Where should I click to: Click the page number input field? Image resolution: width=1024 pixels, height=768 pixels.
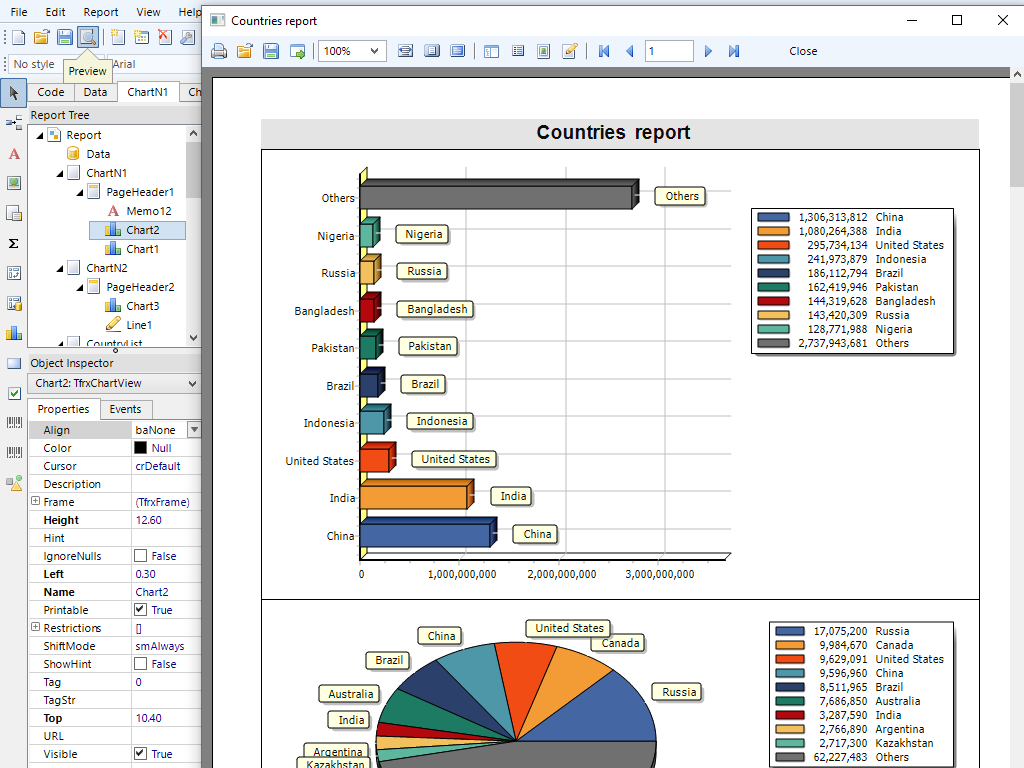pos(668,51)
